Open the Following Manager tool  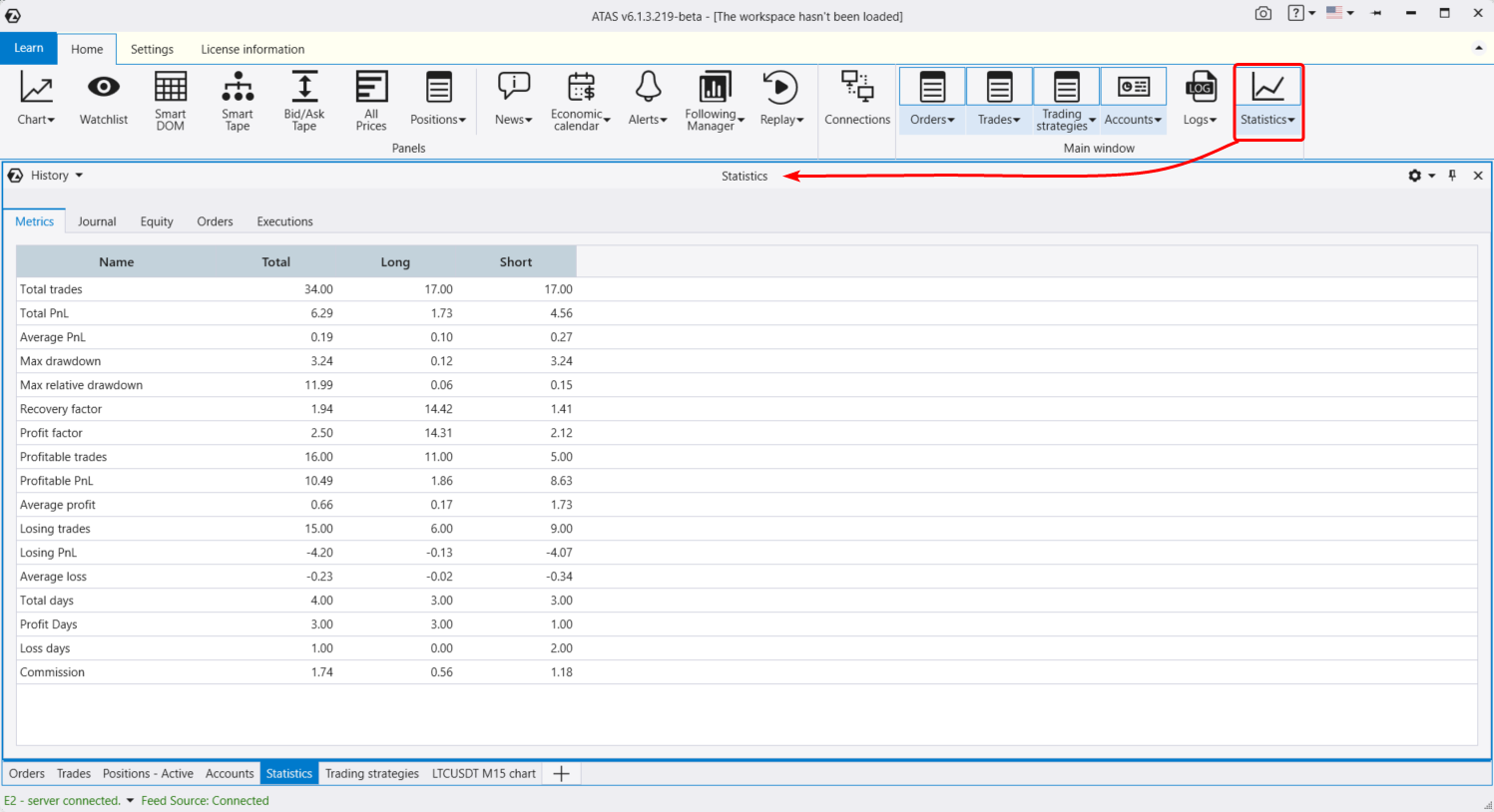click(714, 99)
